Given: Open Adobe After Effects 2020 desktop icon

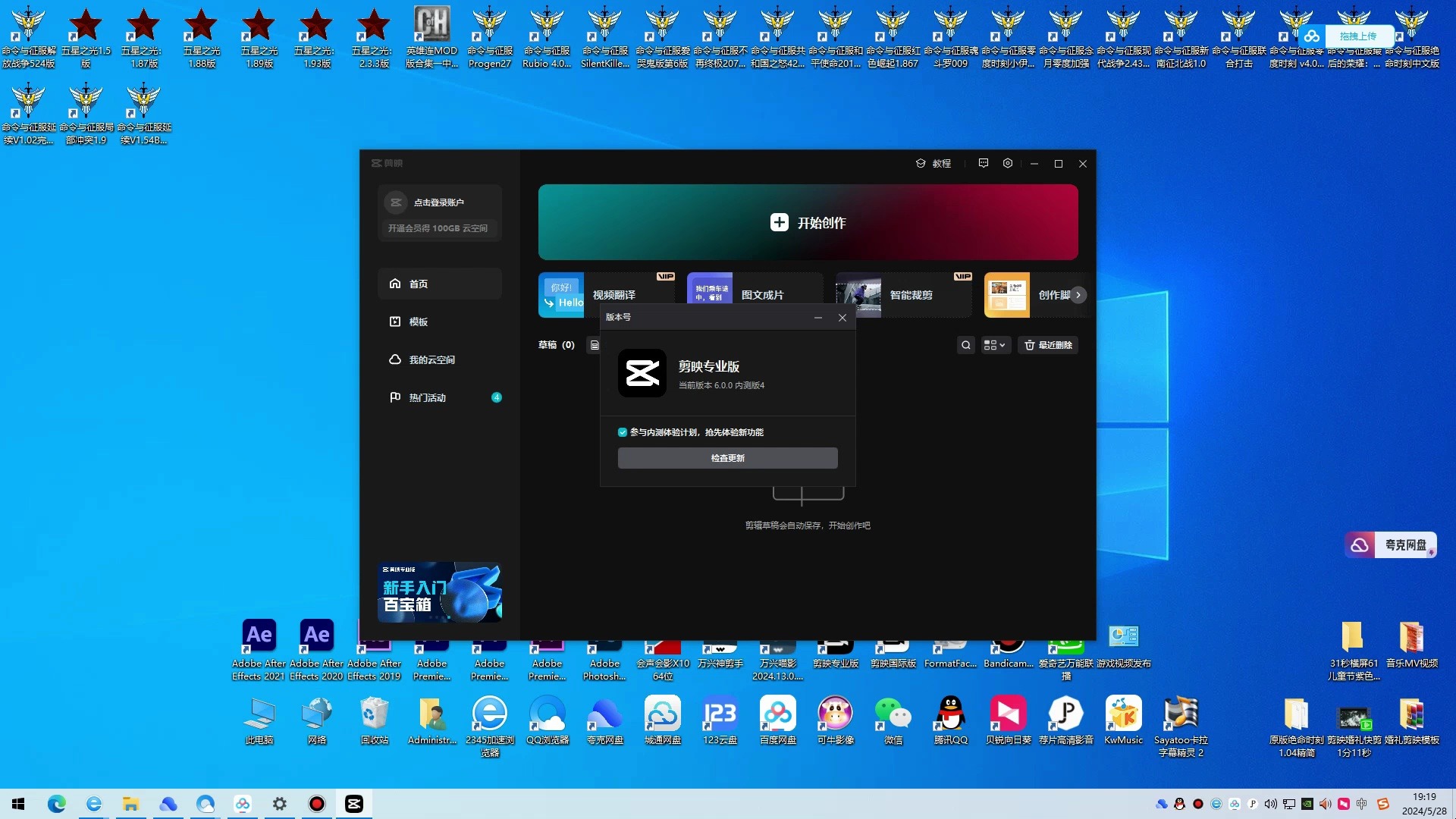Looking at the screenshot, I should (x=316, y=650).
